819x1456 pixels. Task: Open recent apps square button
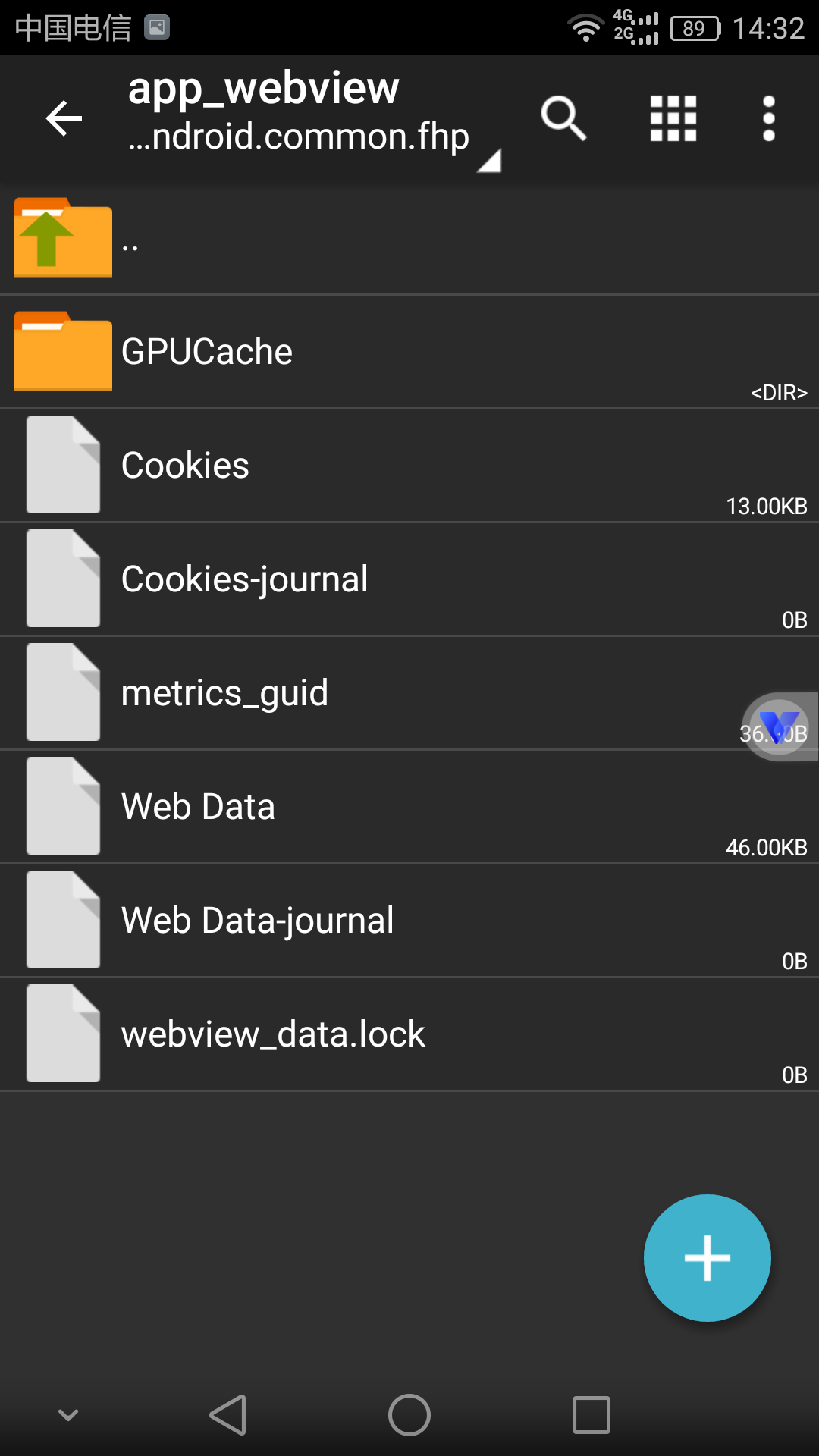click(591, 1415)
